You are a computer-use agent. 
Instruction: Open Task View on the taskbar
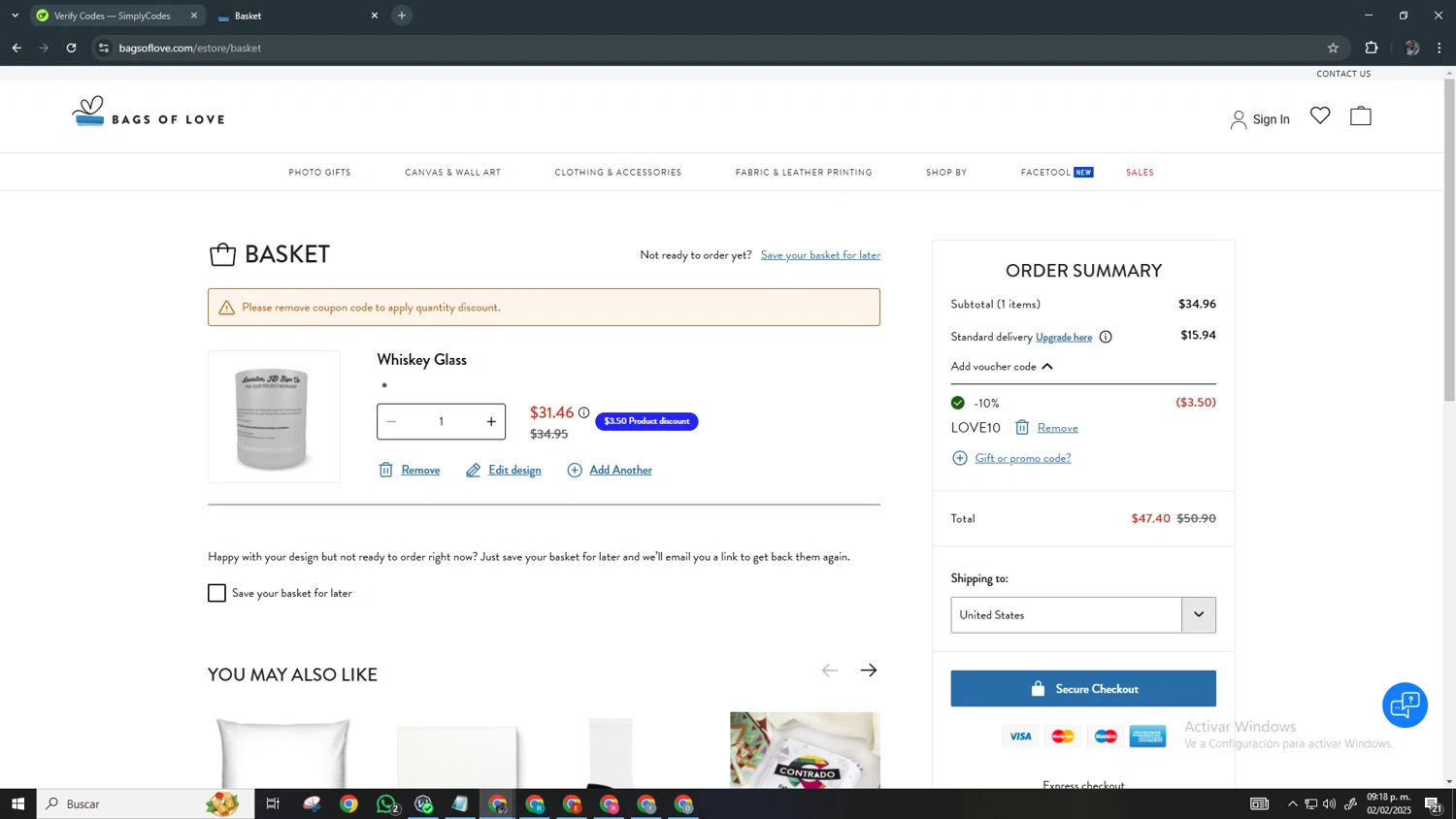click(273, 803)
